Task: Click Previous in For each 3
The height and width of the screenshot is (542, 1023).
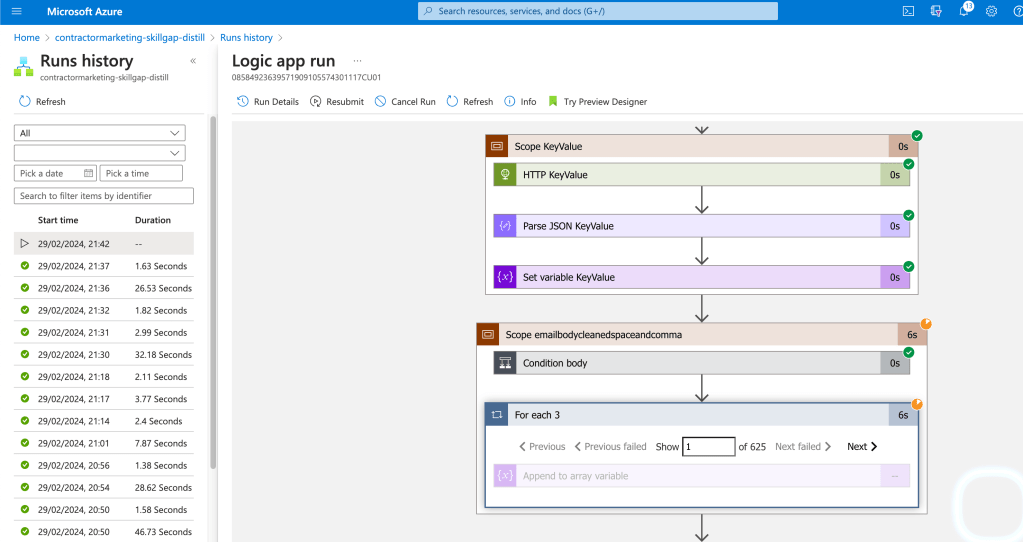Action: pos(542,446)
